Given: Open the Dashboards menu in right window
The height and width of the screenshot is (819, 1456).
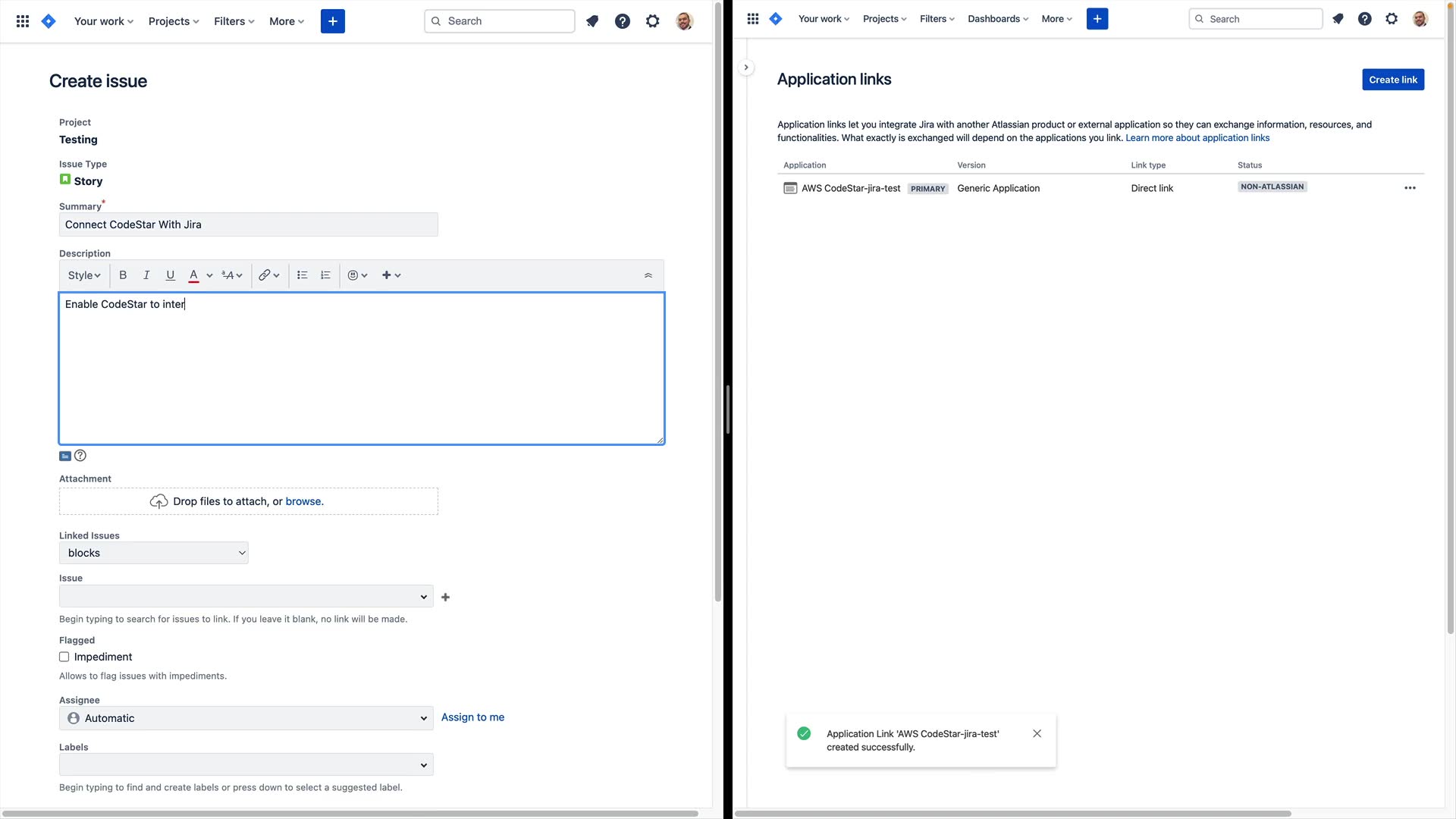Looking at the screenshot, I should pos(997,19).
